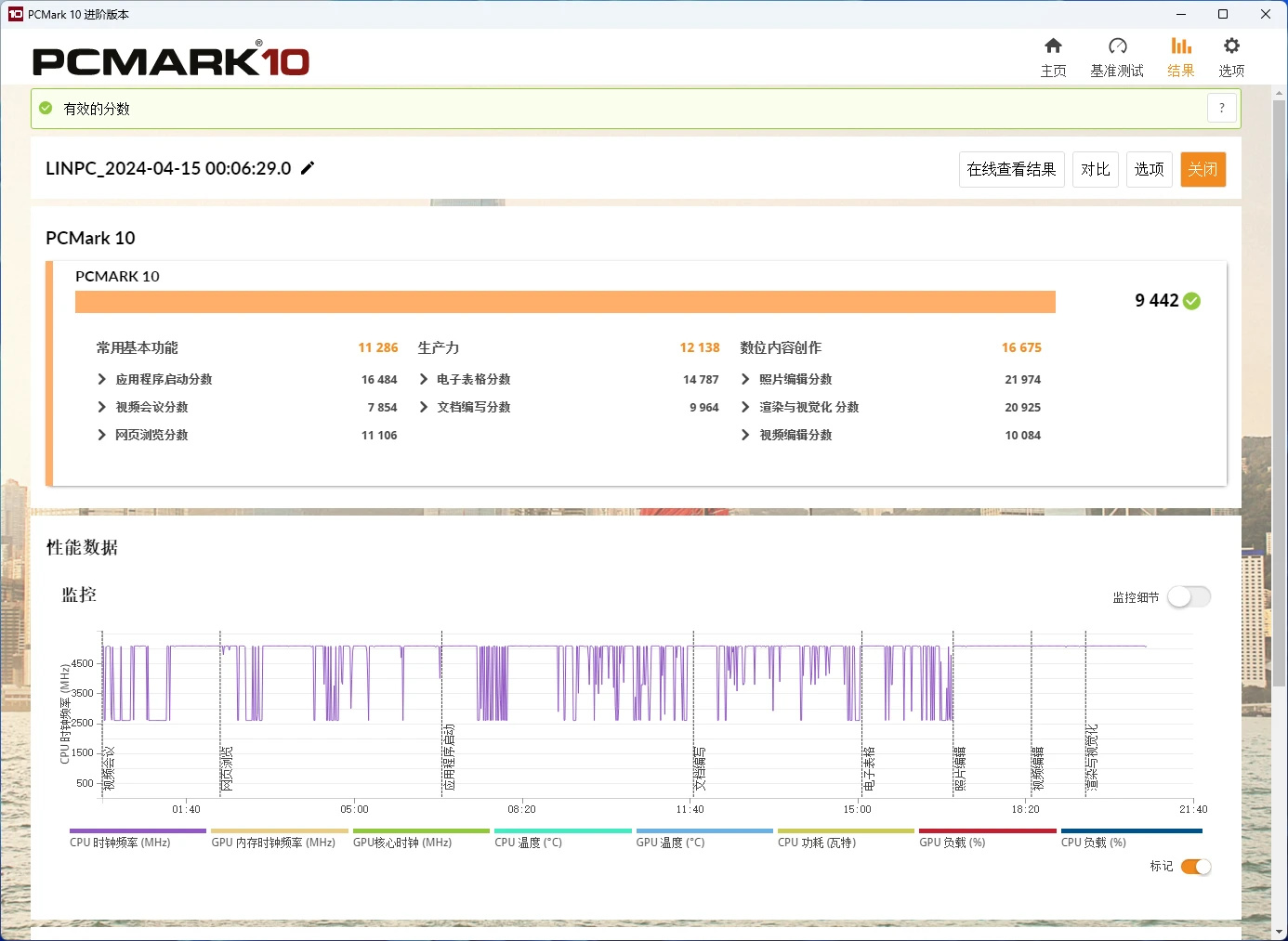This screenshot has width=1288, height=941.
Task: Click the 常用基本功能 score 11 286
Action: click(378, 347)
